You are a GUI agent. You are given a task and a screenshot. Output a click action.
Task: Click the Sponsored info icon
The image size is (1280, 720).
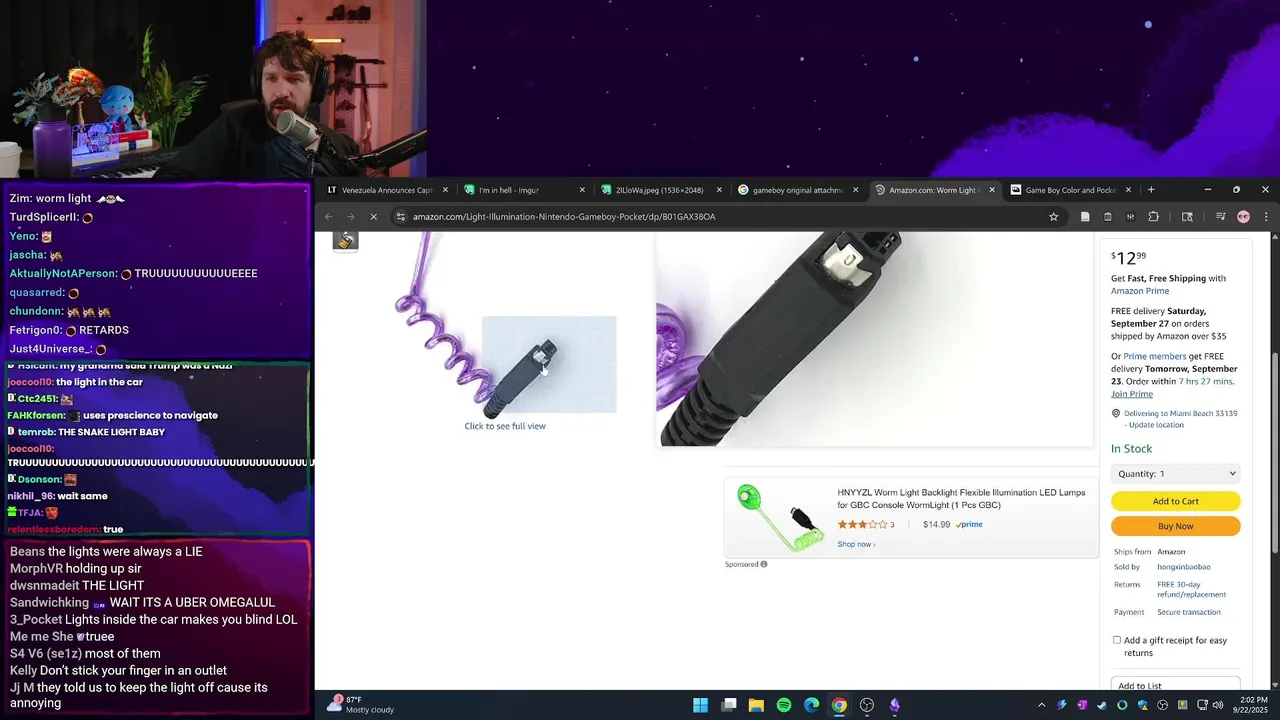click(764, 564)
